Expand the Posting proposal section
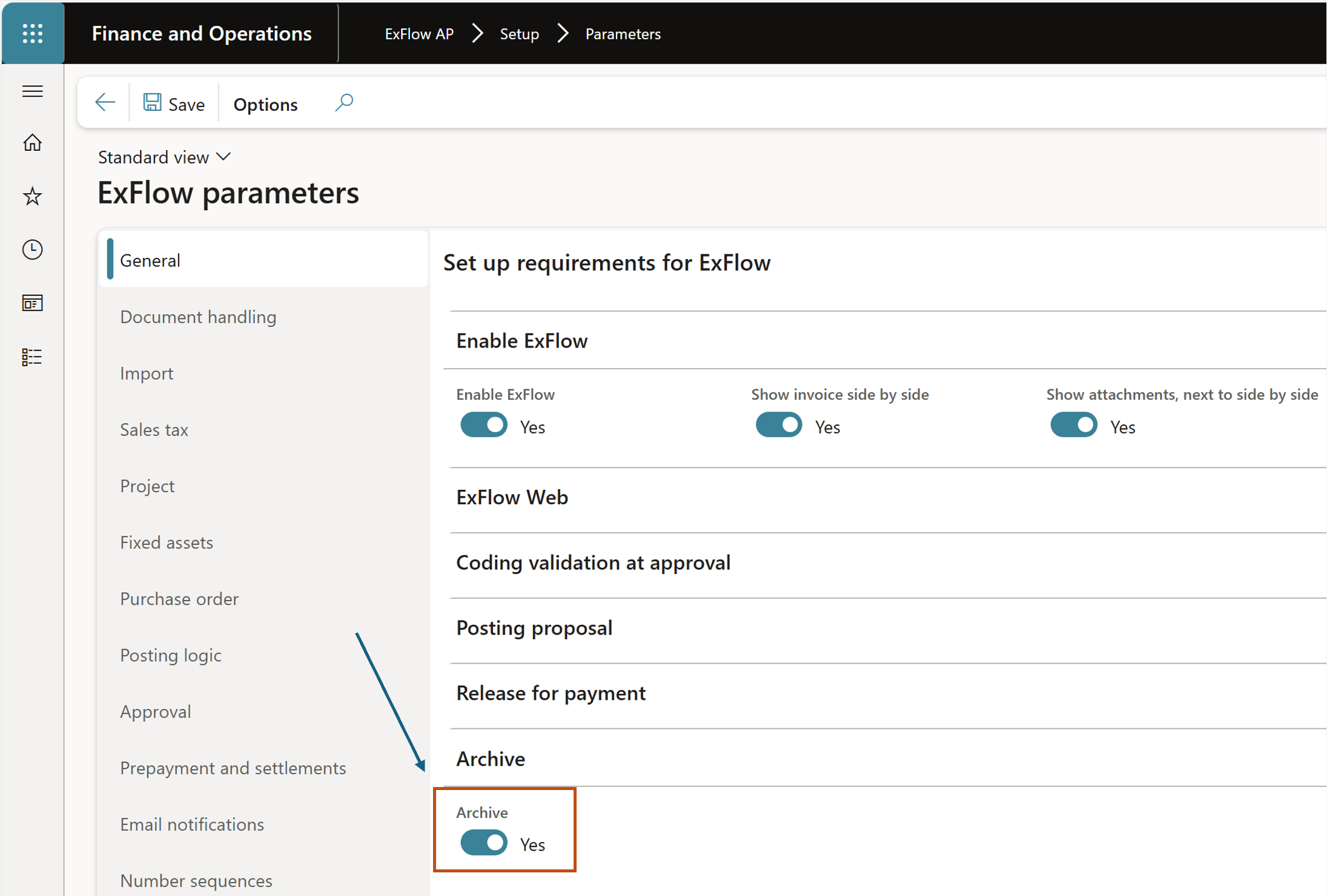The height and width of the screenshot is (896, 1327). [885, 628]
